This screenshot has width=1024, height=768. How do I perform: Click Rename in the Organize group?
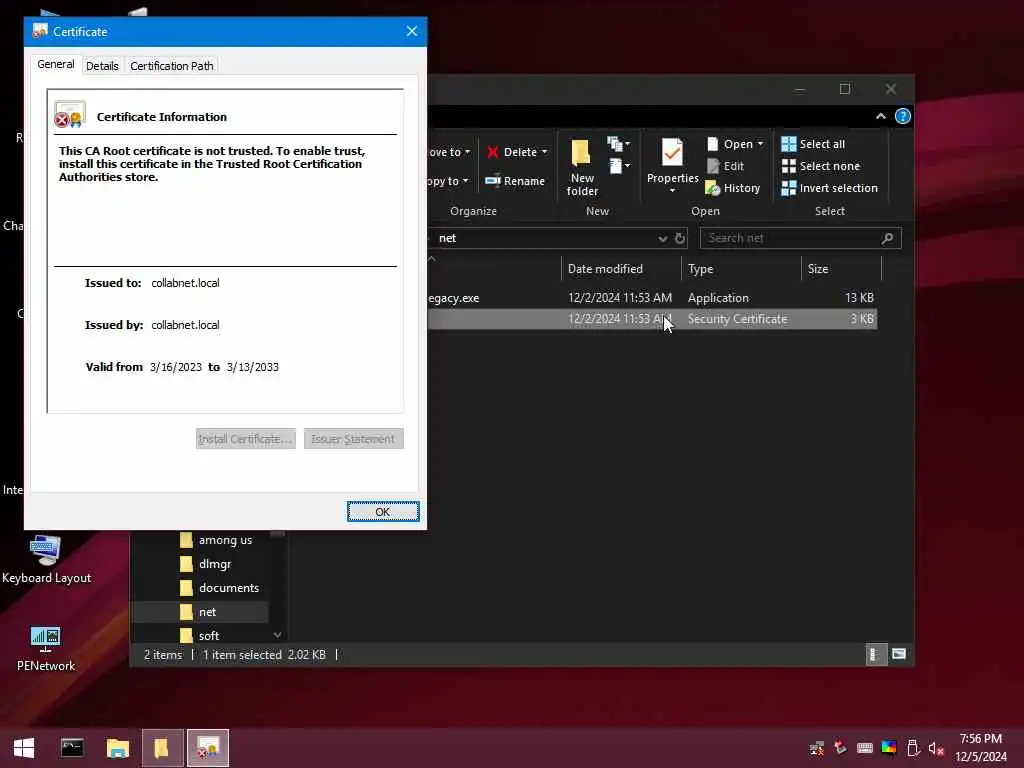point(515,181)
